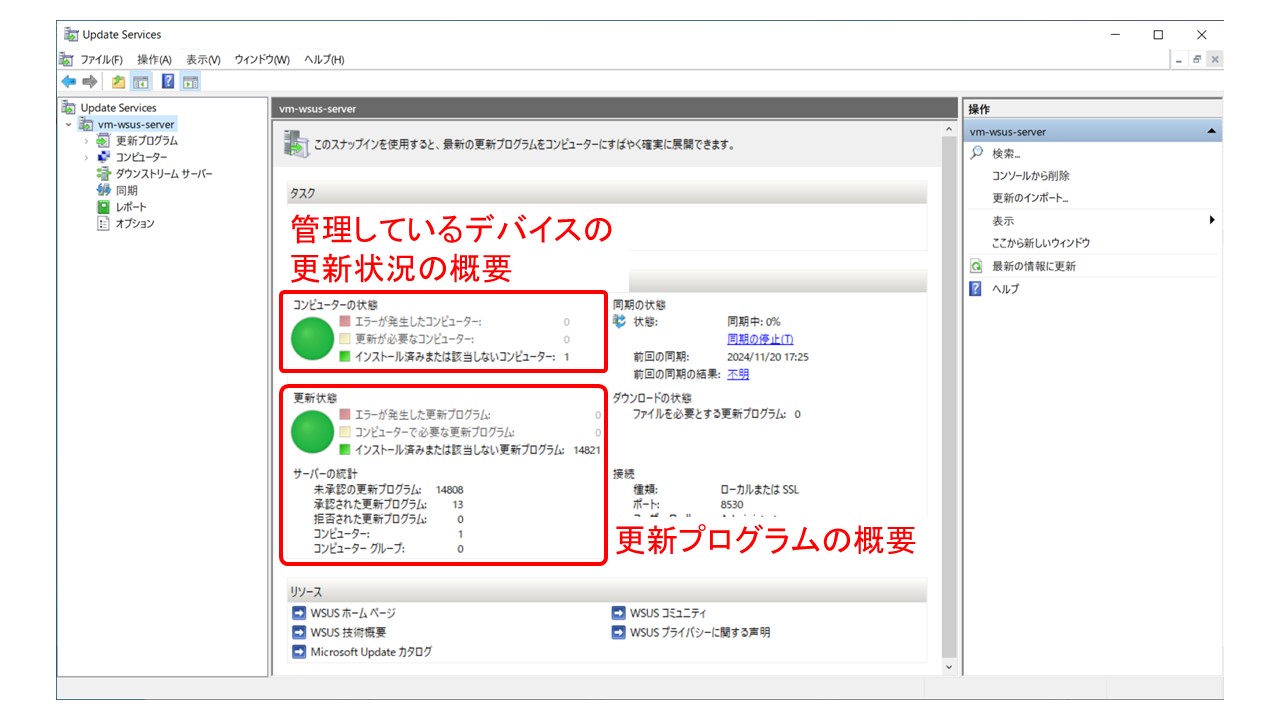Open help using the blue question mark toolbar icon

point(169,84)
